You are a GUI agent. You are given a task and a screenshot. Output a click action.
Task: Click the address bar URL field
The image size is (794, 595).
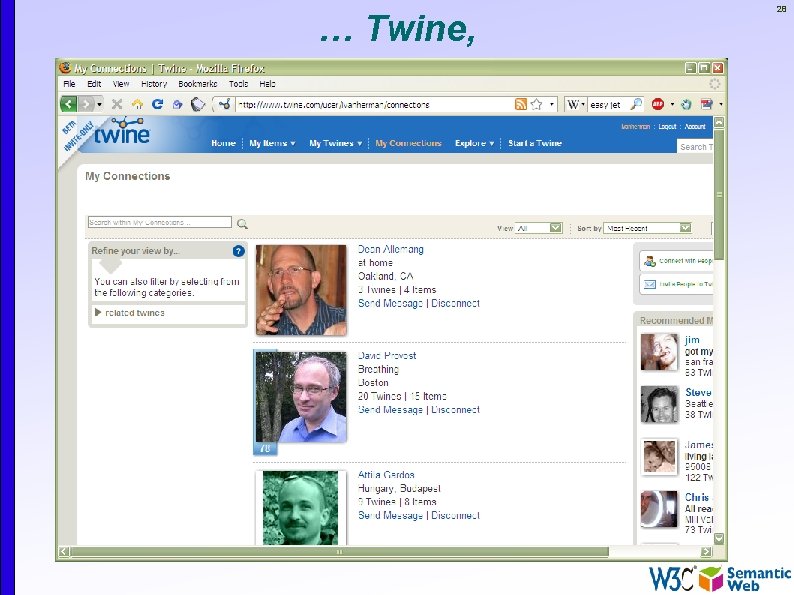pos(375,104)
